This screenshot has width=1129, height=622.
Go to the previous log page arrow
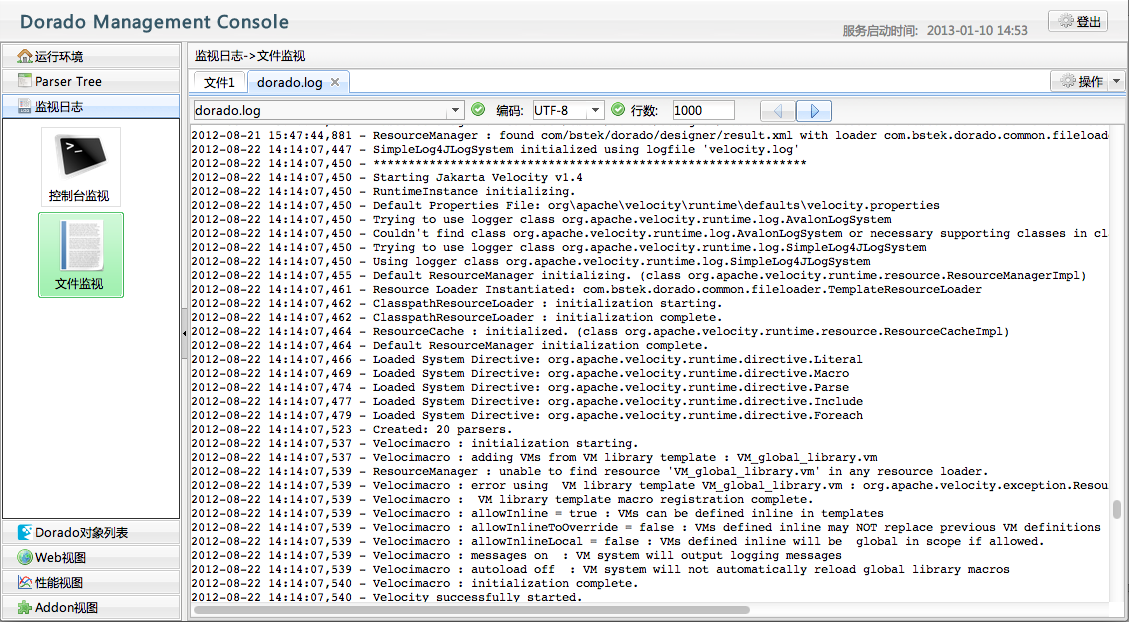(778, 111)
